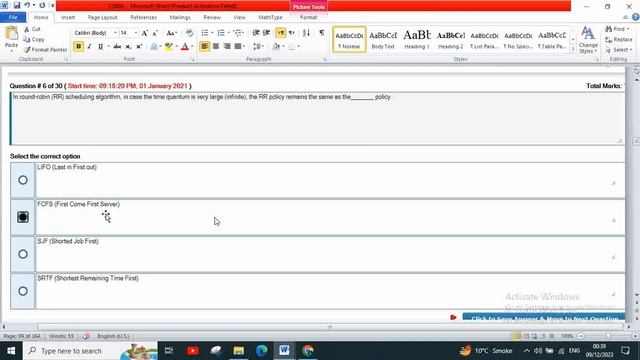Image resolution: width=640 pixels, height=360 pixels.
Task: Open the MathType tab
Action: click(x=270, y=18)
